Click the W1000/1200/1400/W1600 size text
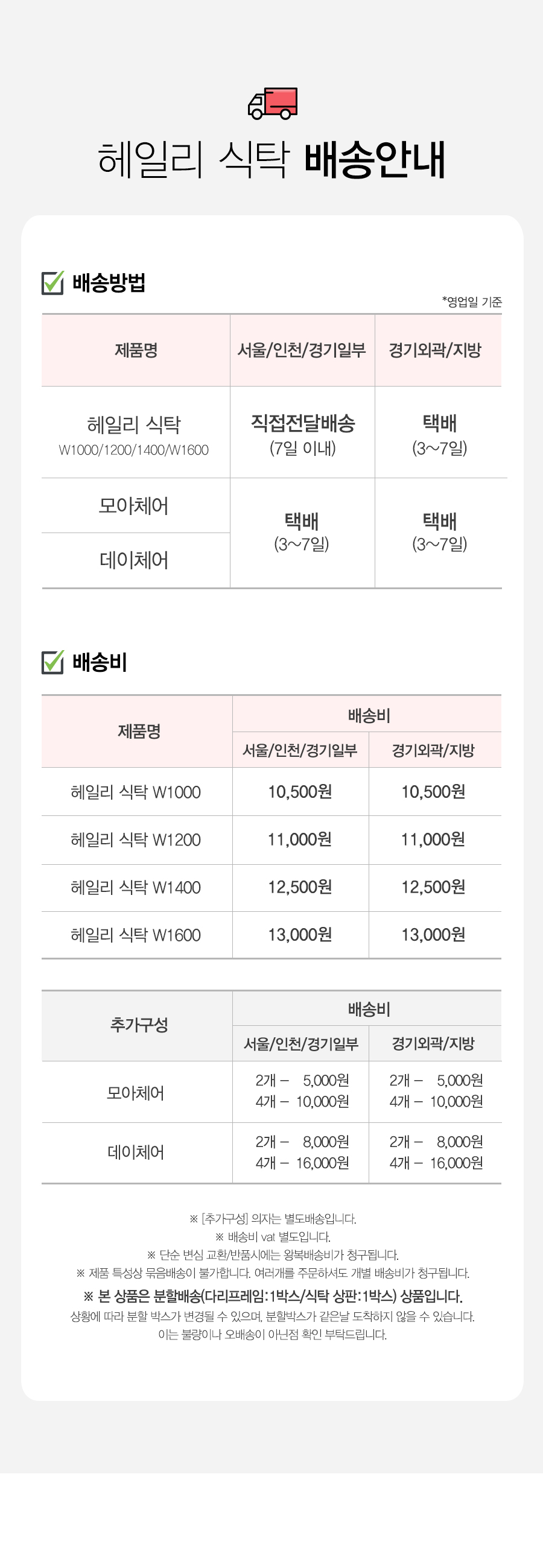 tap(134, 450)
